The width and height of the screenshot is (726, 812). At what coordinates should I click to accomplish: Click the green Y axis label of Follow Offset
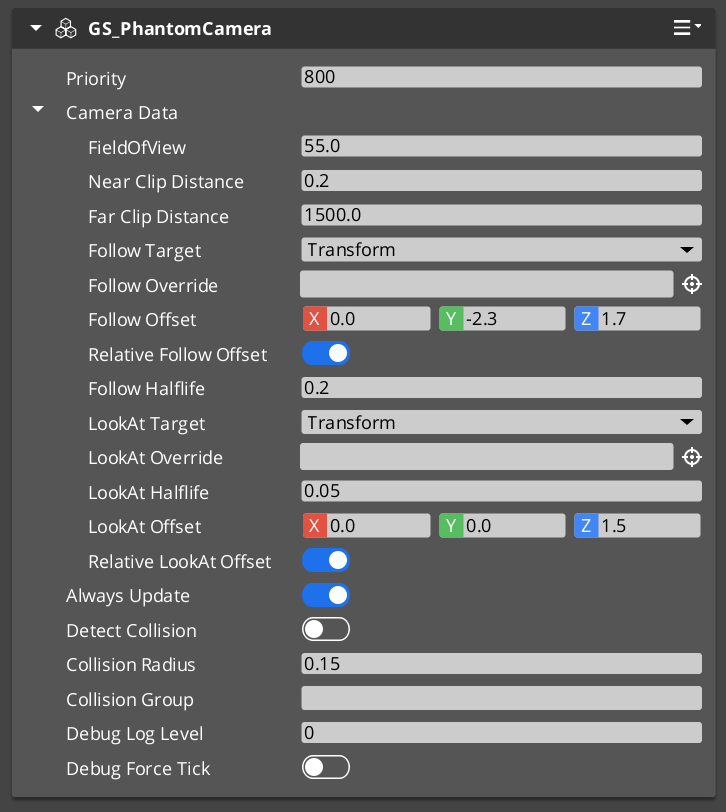tap(446, 318)
